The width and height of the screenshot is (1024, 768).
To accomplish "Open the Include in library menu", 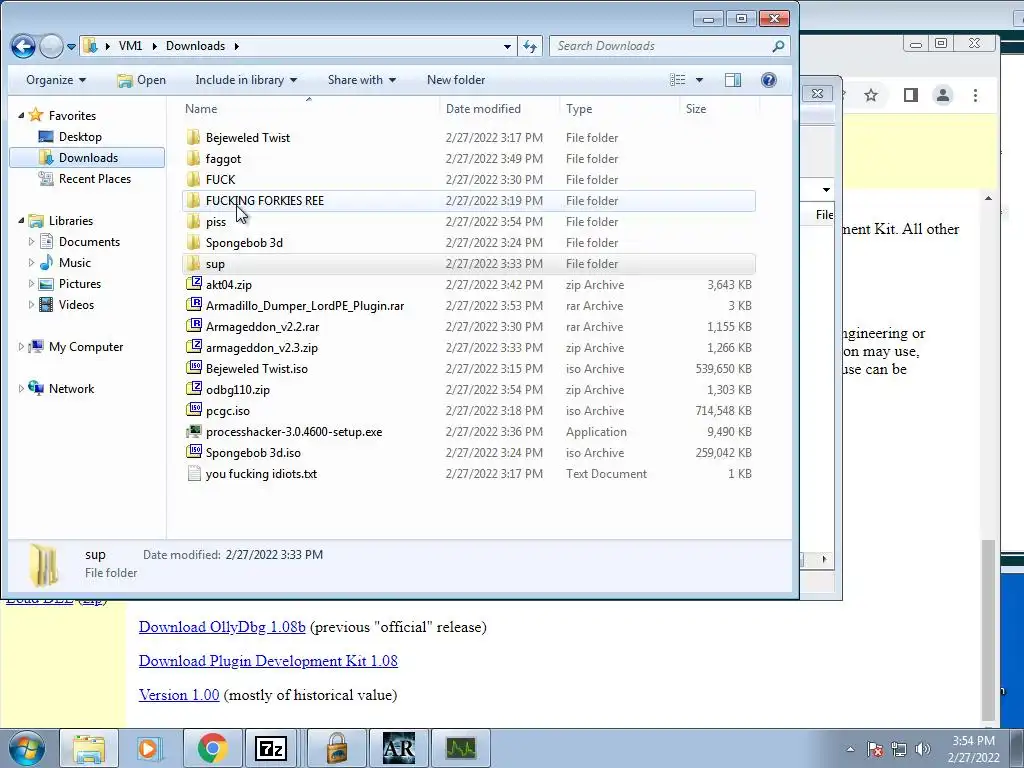I will pos(246,80).
